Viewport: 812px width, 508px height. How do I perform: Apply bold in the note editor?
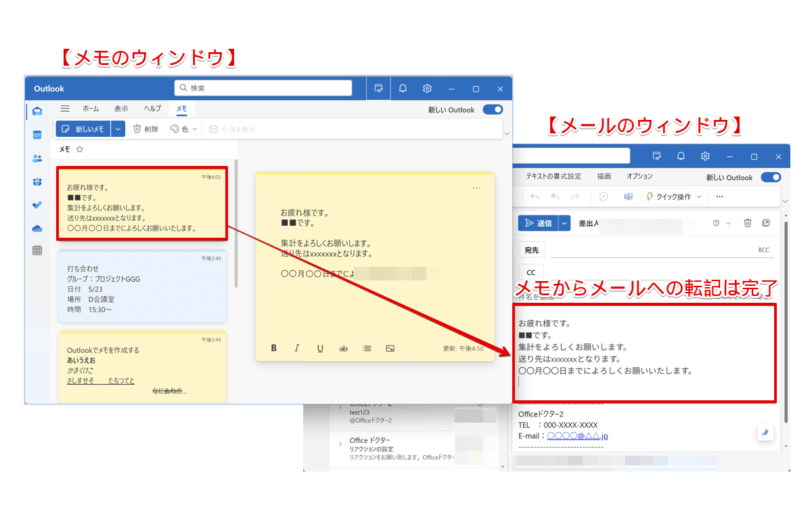[x=273, y=348]
